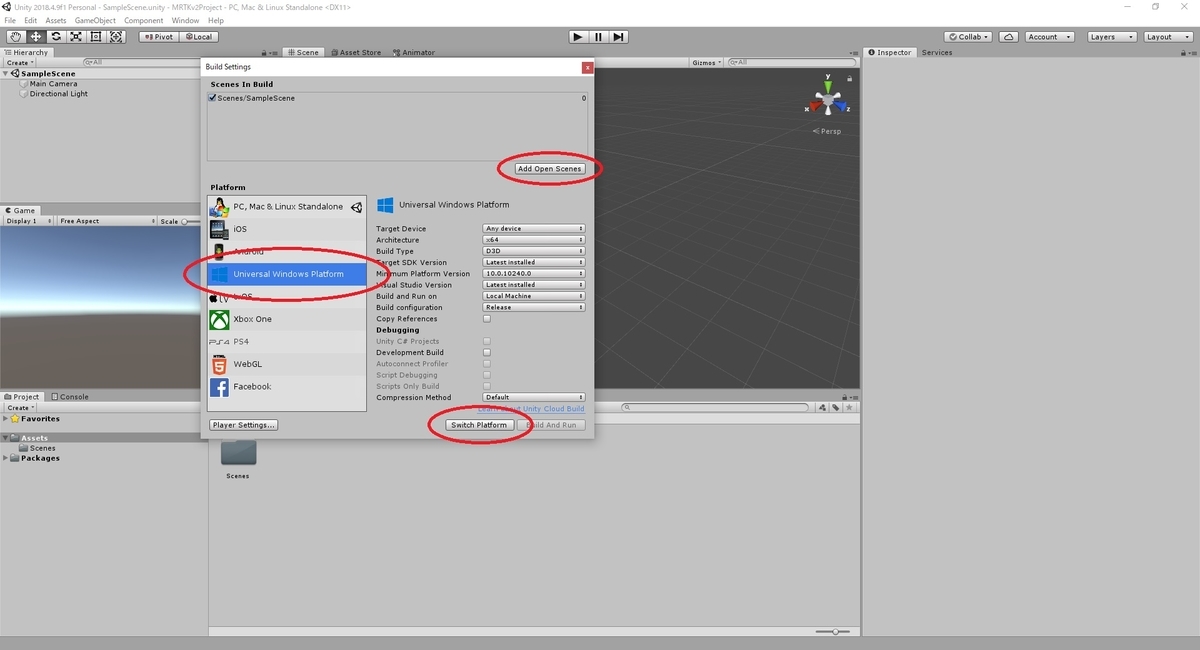Open the Build Type dropdown
Image resolution: width=1200 pixels, height=650 pixels.
point(534,251)
